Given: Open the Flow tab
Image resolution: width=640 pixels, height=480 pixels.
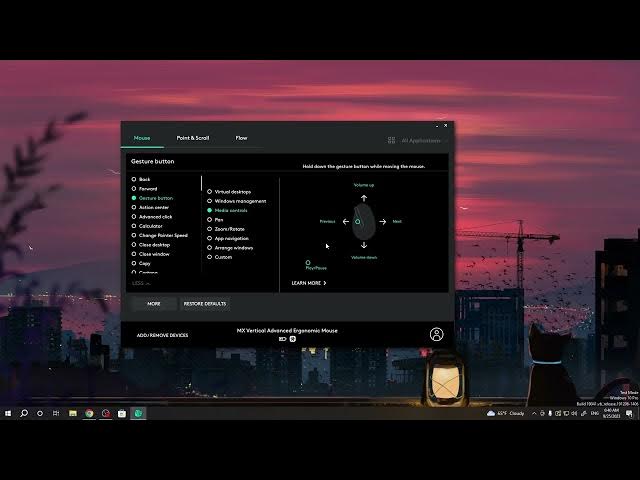Looking at the screenshot, I should [x=241, y=138].
